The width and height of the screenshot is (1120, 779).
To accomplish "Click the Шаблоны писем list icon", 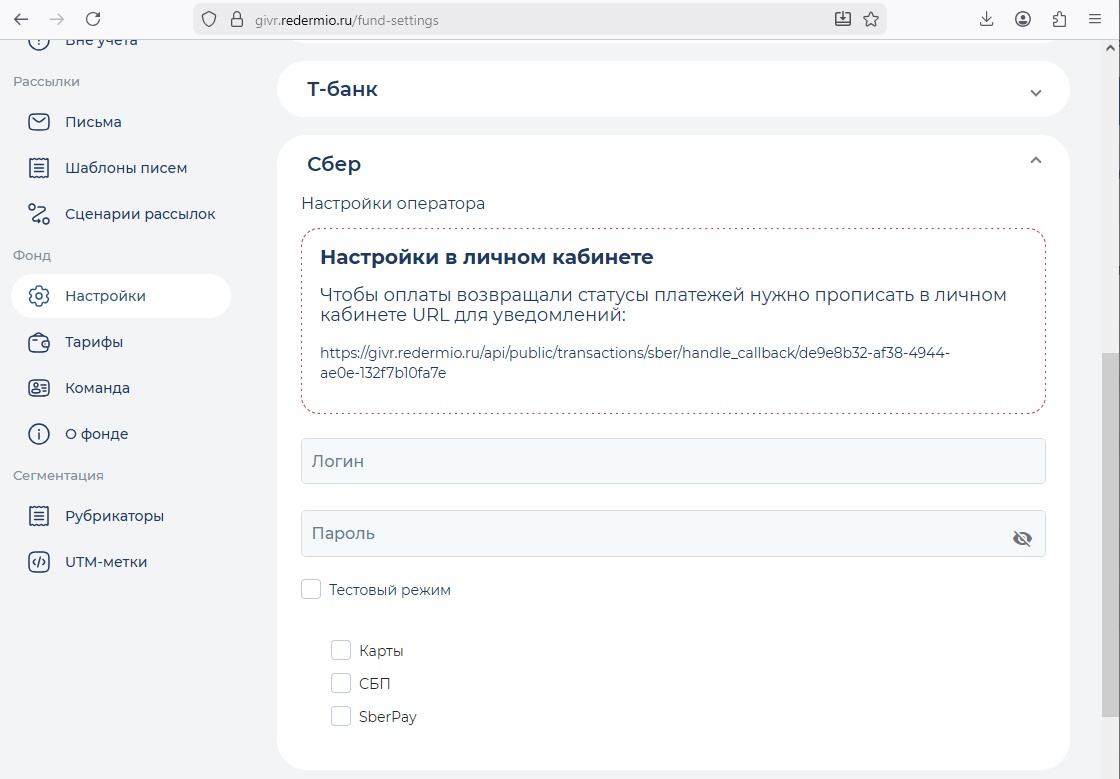I will coord(39,168).
